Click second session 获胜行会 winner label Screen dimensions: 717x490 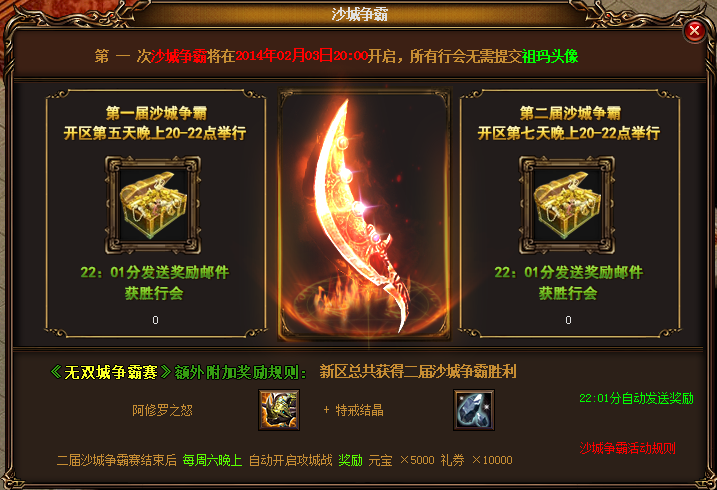568,293
